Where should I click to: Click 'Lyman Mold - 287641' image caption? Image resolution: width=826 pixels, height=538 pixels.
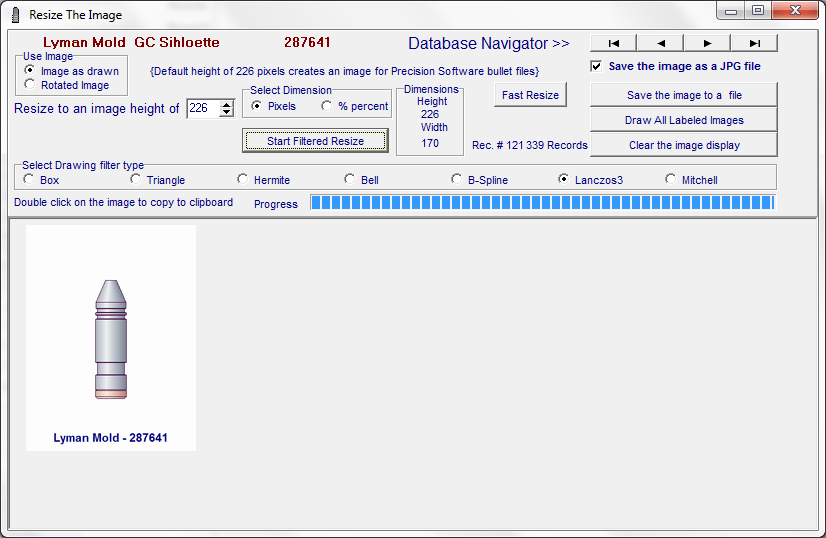(111, 437)
